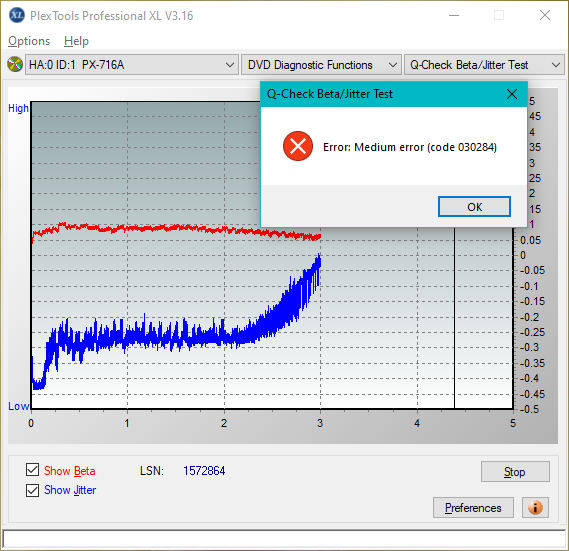Toggle the Show Jitter checkbox

[x=32, y=490]
